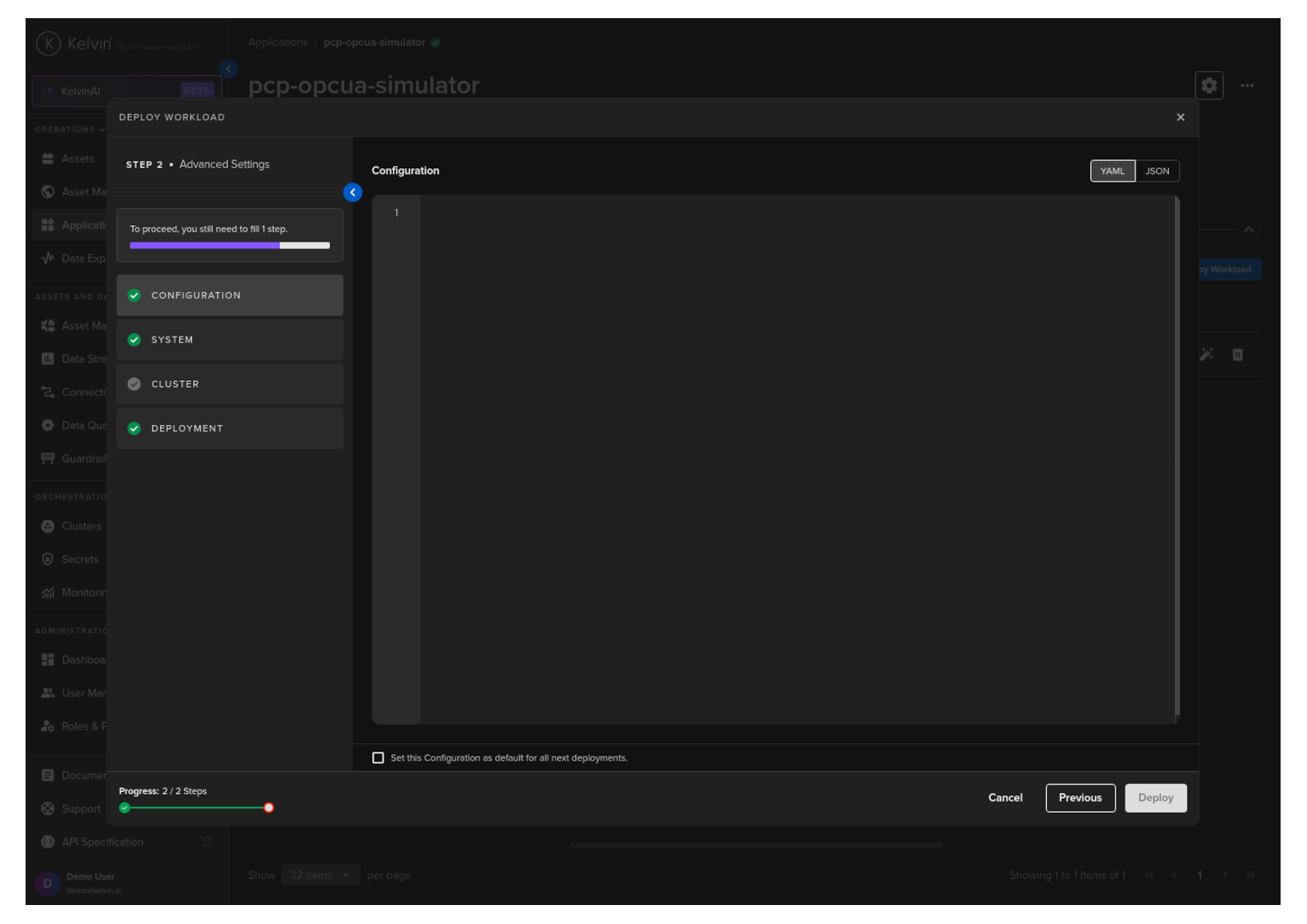The height and width of the screenshot is (924, 1307).
Task: Open the three-dot more options menu
Action: [x=1247, y=85]
